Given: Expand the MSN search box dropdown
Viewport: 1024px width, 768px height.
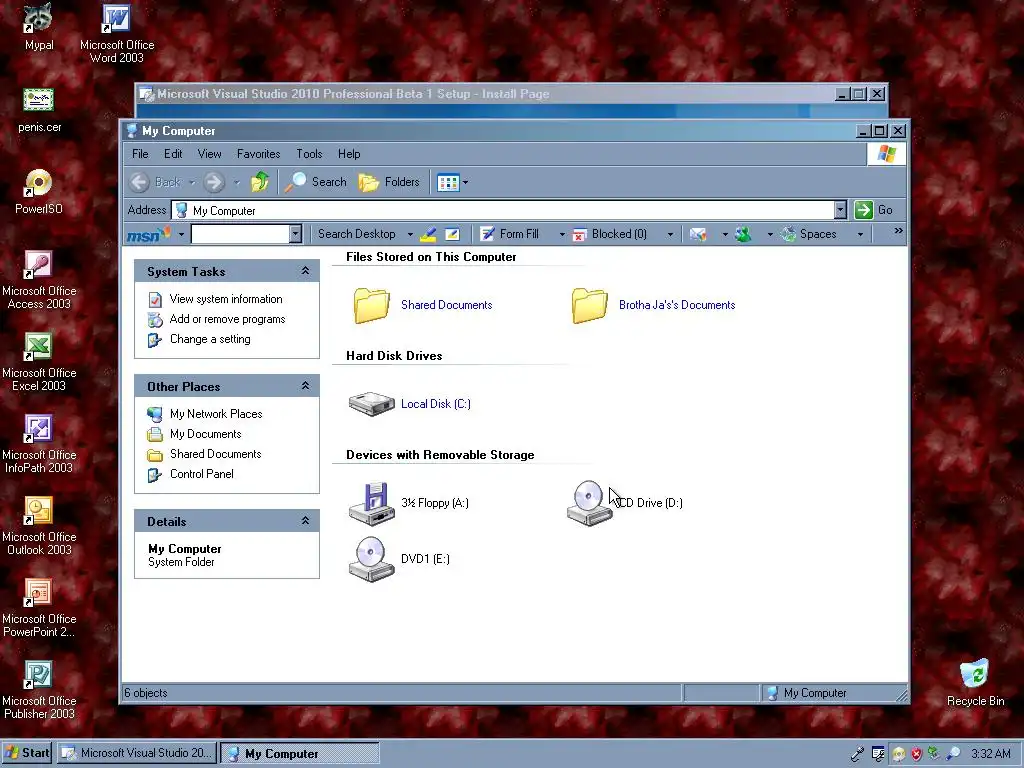Looking at the screenshot, I should coord(295,234).
